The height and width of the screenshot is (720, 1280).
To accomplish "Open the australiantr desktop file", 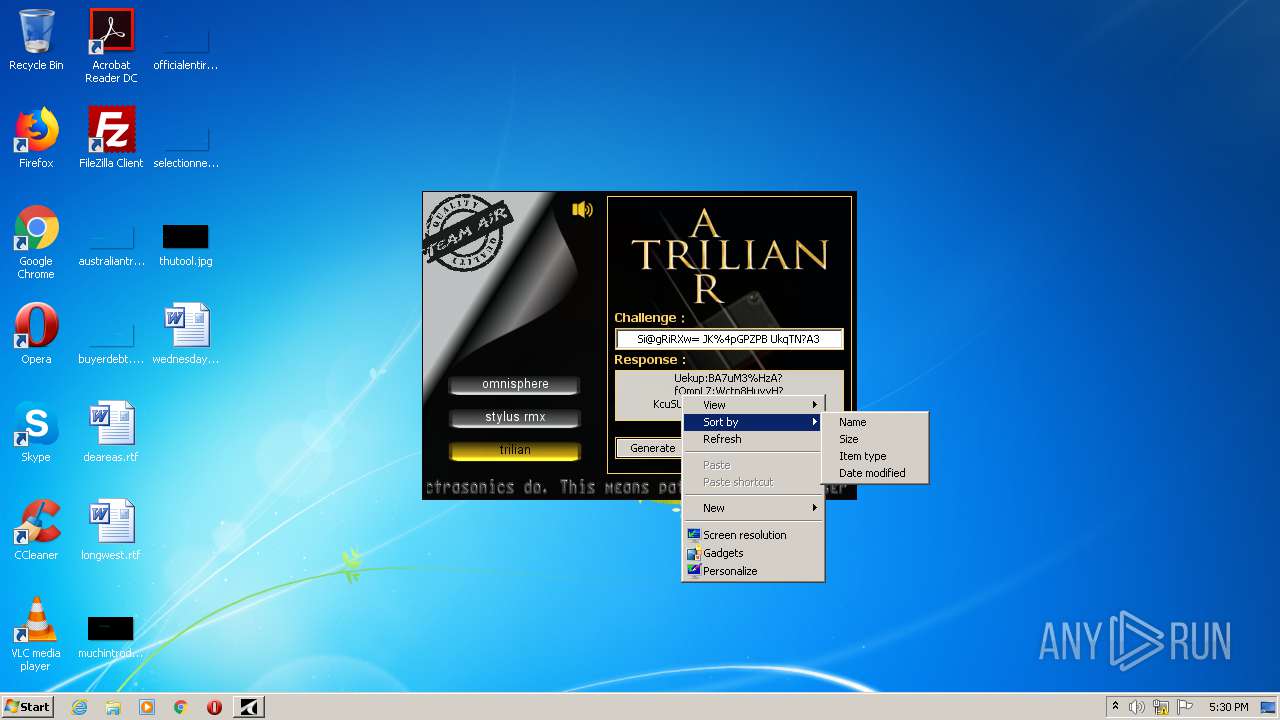I will point(111,245).
